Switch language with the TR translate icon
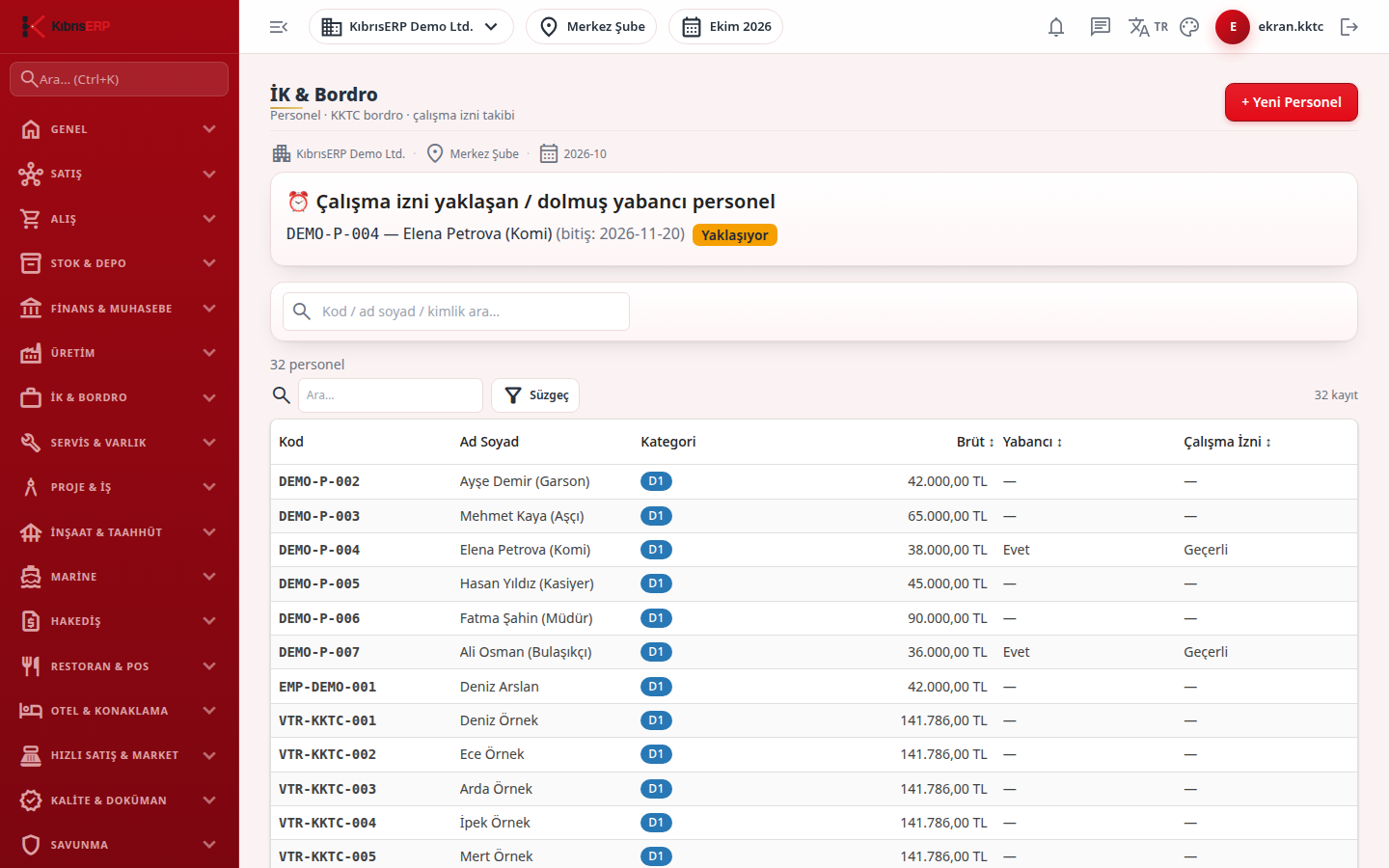The image size is (1389, 868). pyautogui.click(x=1148, y=27)
